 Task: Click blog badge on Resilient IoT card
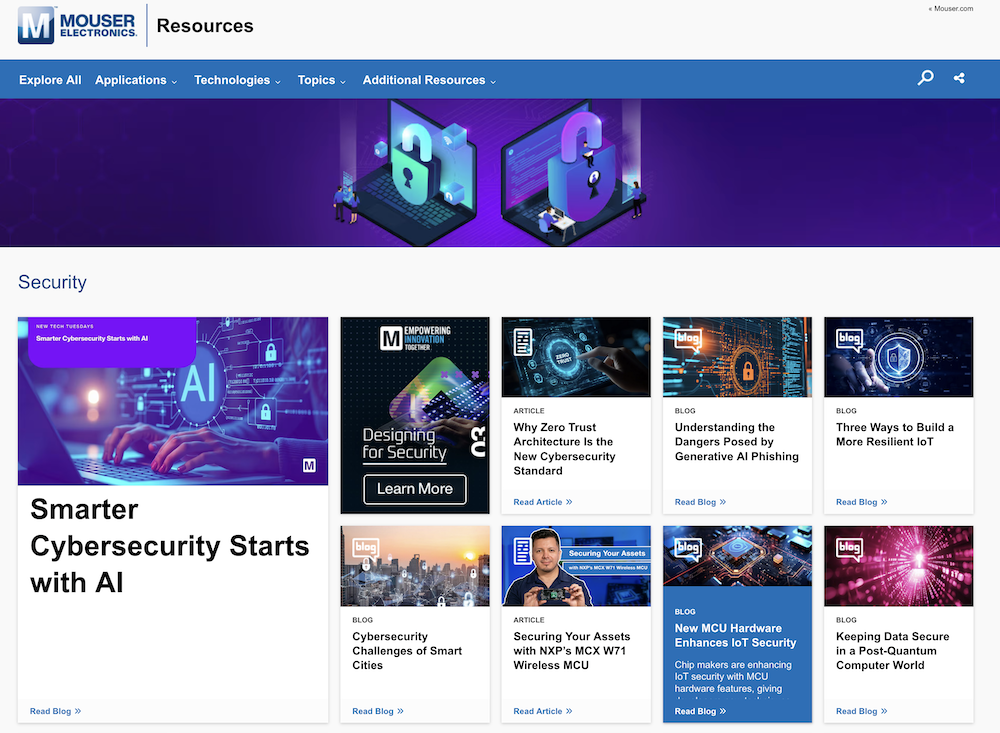point(849,339)
